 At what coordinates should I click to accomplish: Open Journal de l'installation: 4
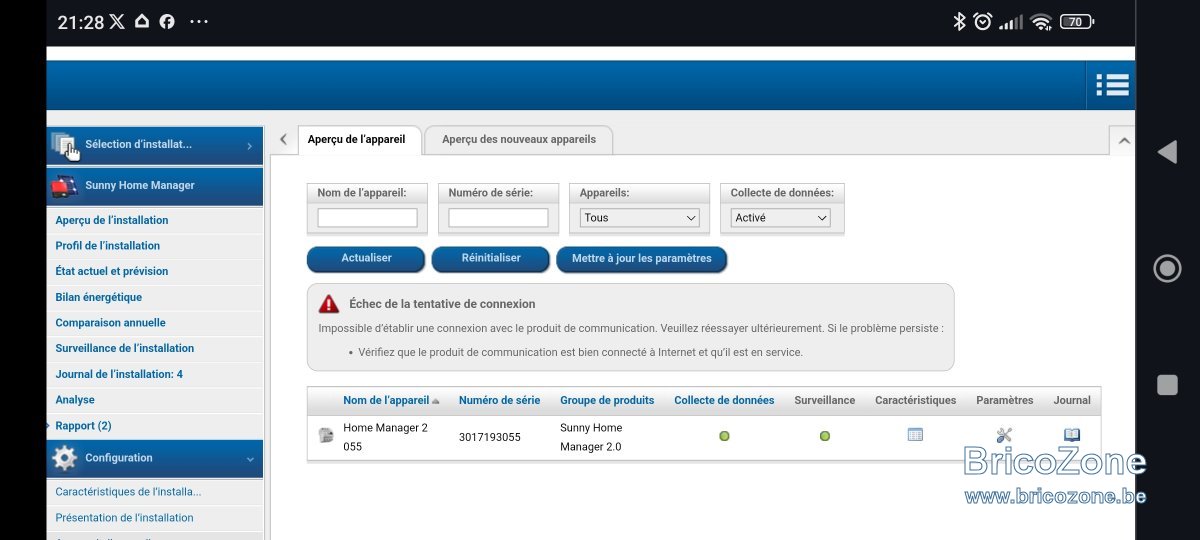(119, 374)
